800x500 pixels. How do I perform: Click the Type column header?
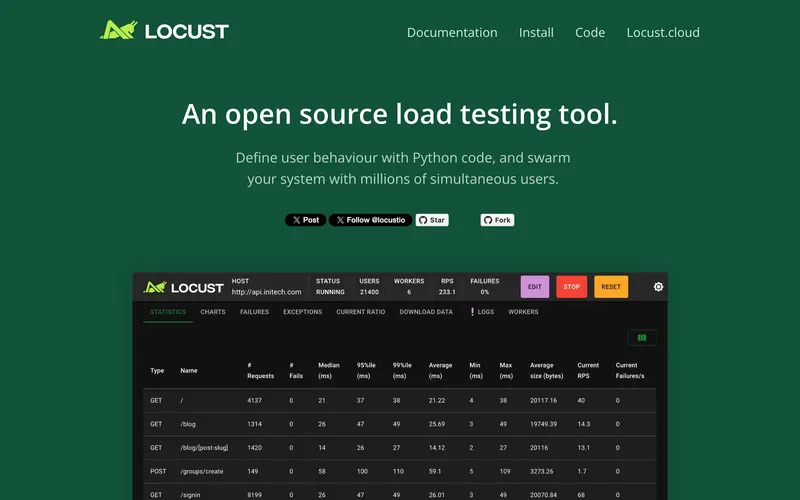[157, 370]
